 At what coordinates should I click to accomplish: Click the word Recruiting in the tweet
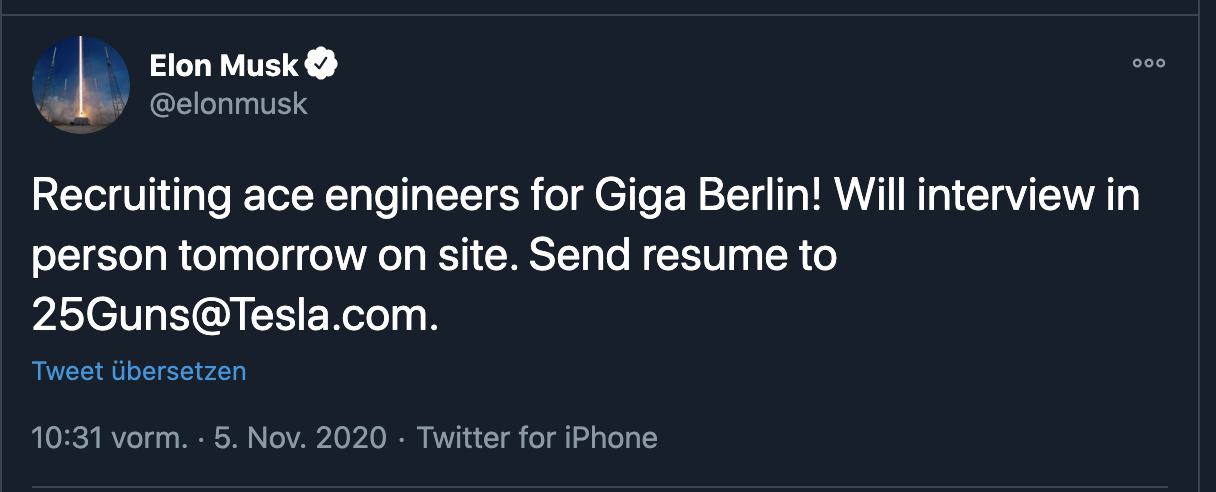(124, 195)
